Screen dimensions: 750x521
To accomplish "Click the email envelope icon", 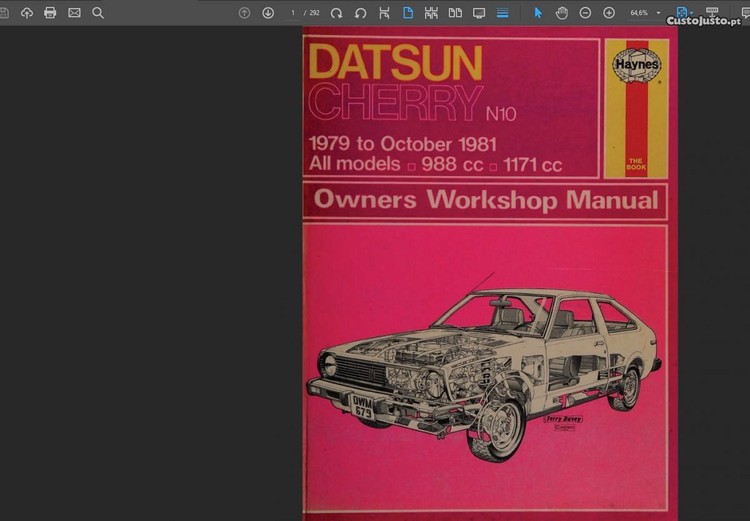I will 74,13.
